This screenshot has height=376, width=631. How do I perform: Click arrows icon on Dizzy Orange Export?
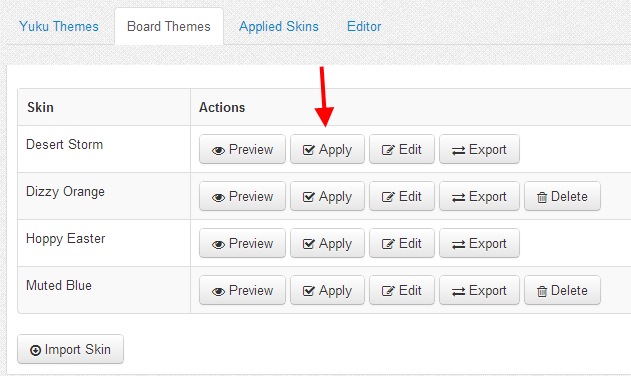pos(458,197)
